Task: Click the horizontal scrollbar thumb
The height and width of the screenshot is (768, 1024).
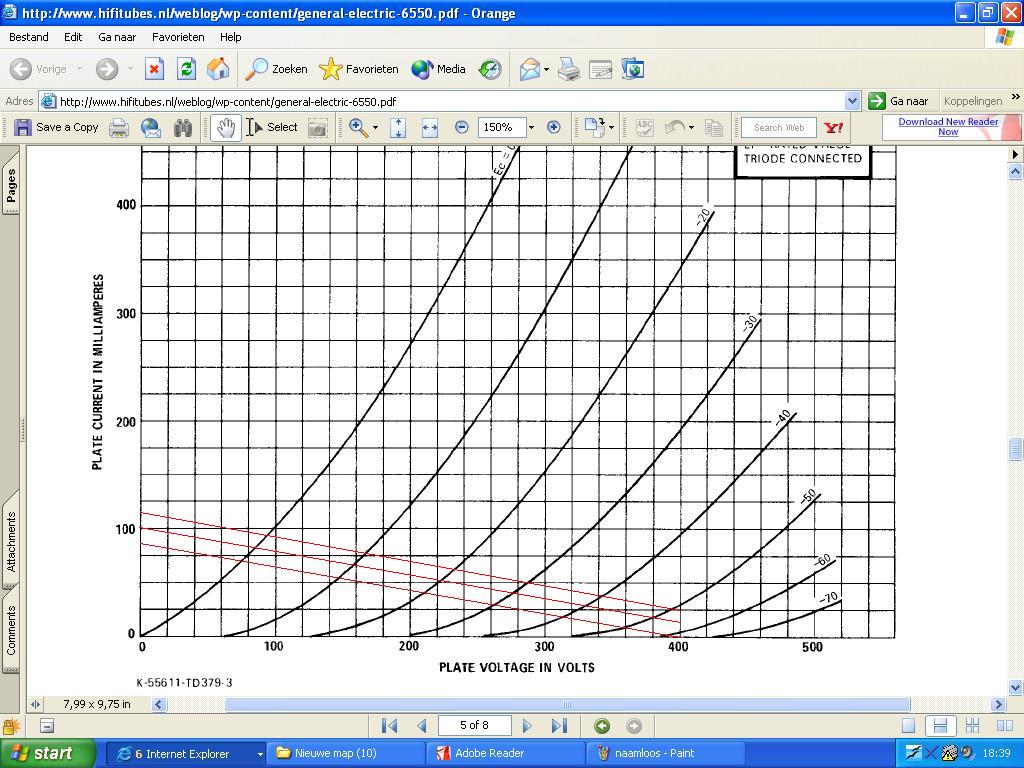Action: click(567, 705)
